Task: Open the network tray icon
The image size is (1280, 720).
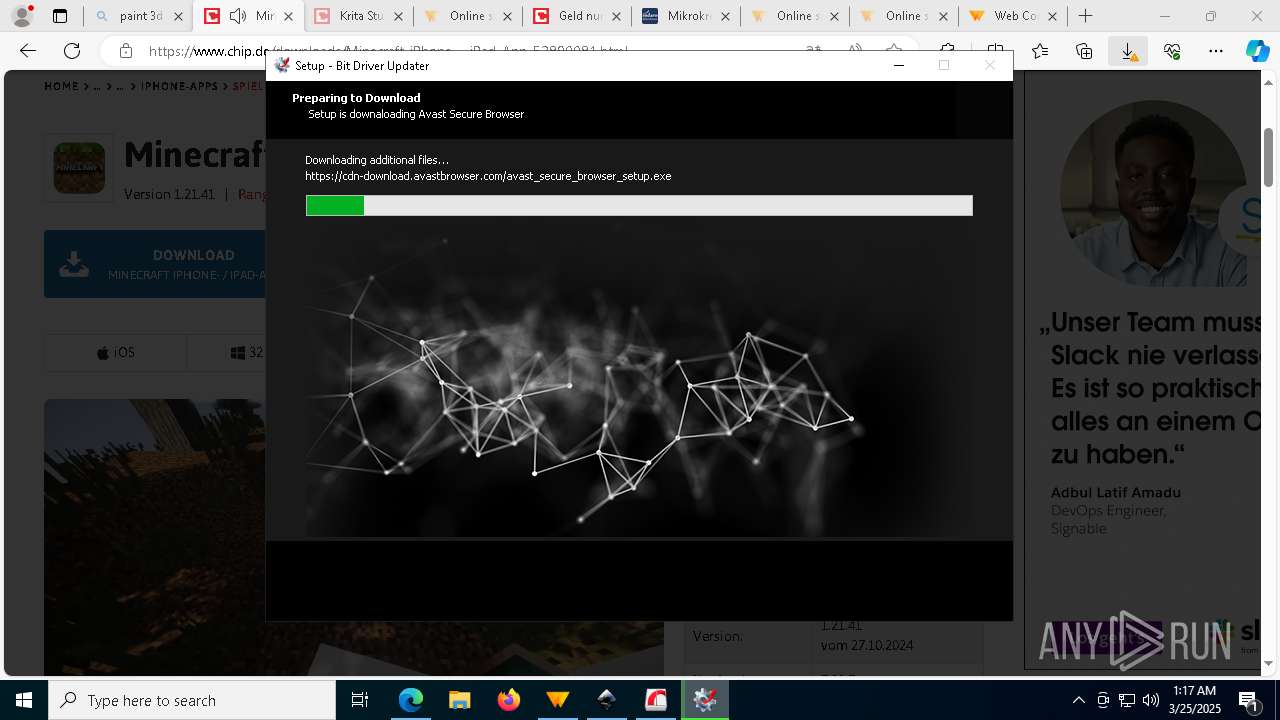Action: [x=1127, y=700]
